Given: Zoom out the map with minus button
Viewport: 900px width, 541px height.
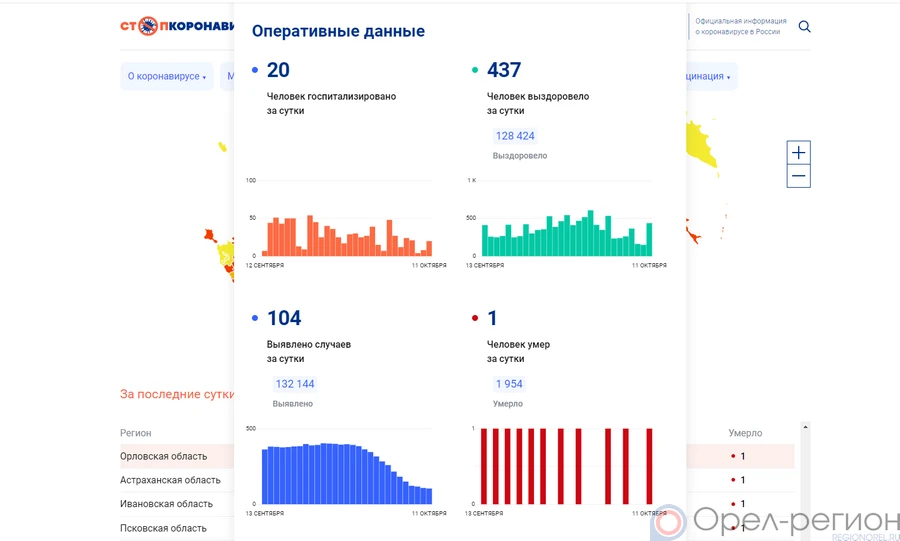Looking at the screenshot, I should click(x=798, y=177).
